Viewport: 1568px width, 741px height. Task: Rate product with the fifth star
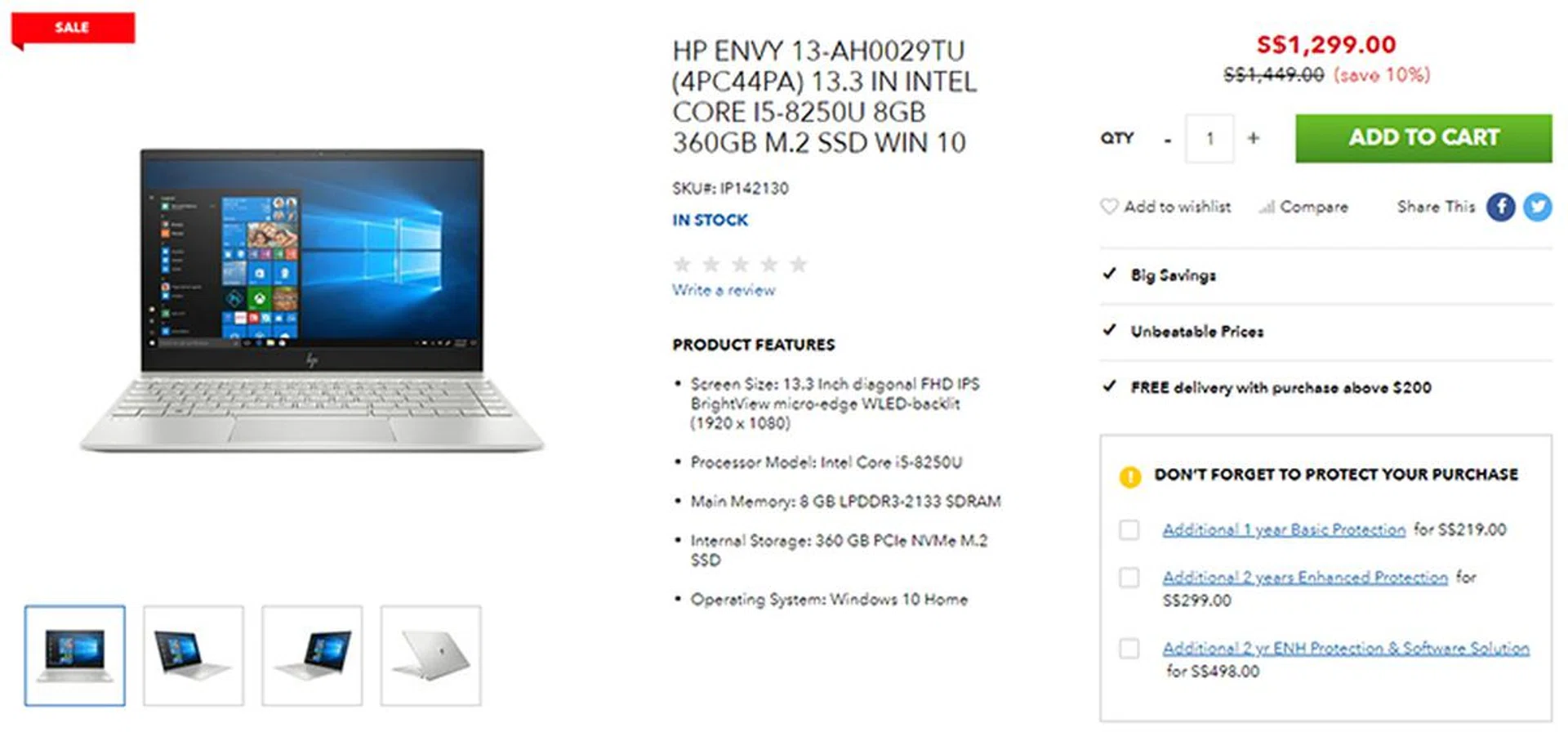[798, 264]
